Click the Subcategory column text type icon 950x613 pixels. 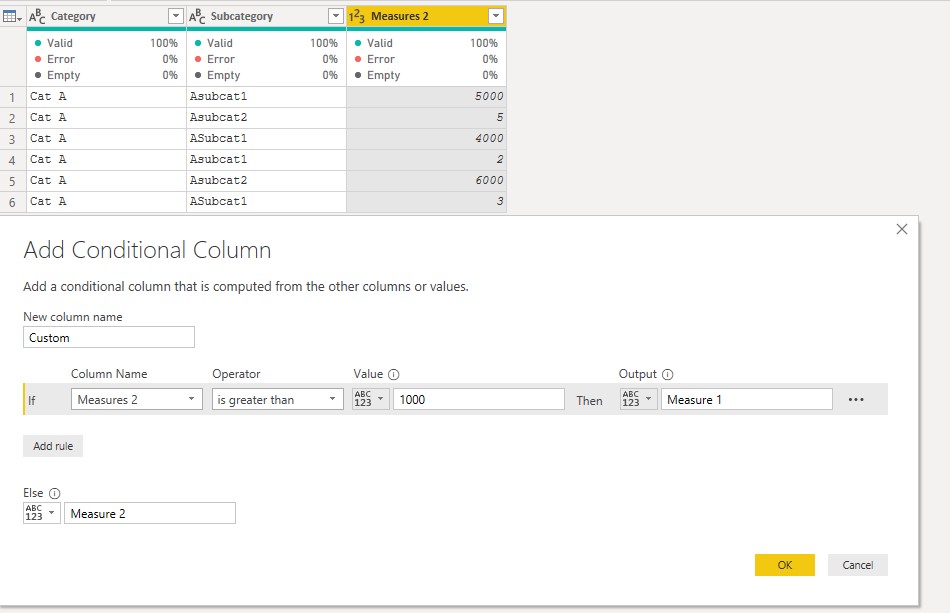[x=197, y=16]
